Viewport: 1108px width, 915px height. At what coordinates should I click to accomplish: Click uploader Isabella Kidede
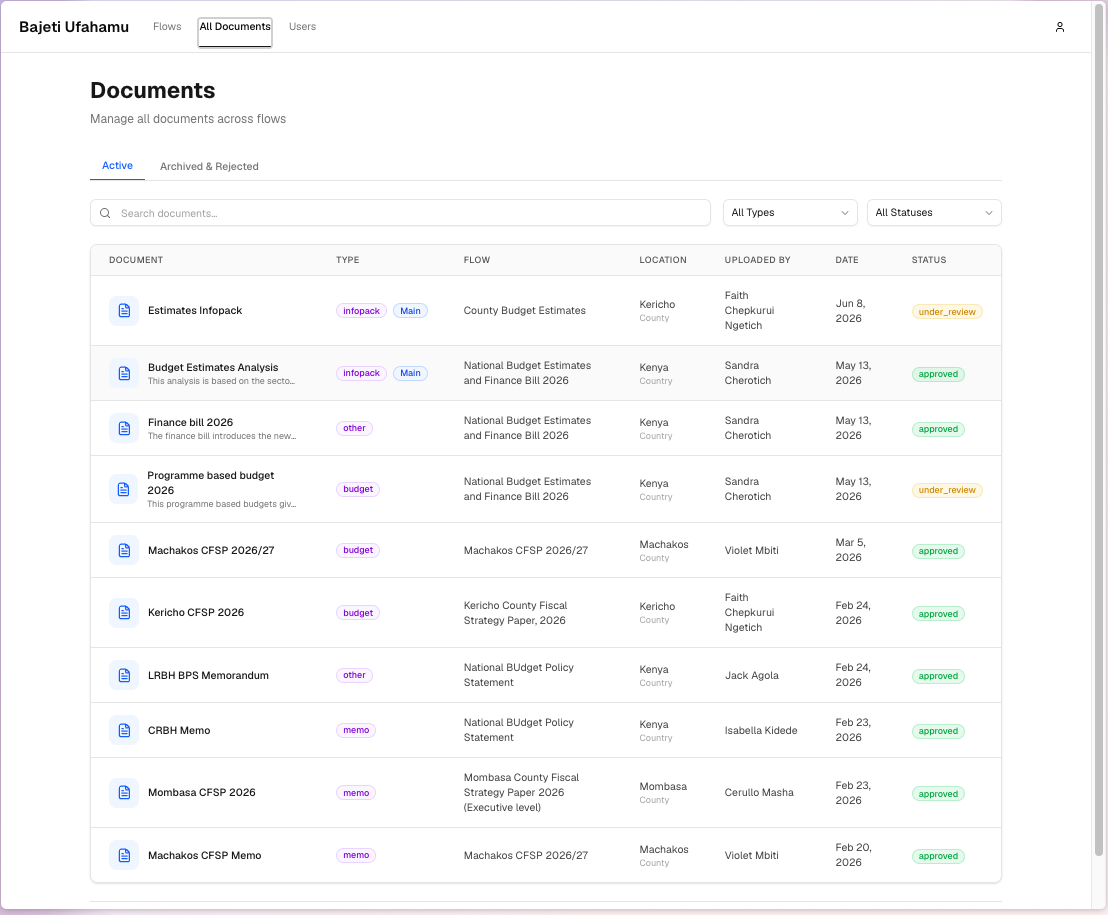click(760, 731)
